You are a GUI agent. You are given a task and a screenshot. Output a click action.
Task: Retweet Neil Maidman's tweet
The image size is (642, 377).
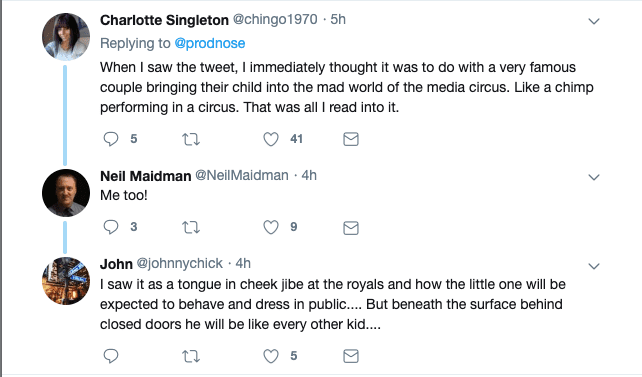[x=191, y=227]
